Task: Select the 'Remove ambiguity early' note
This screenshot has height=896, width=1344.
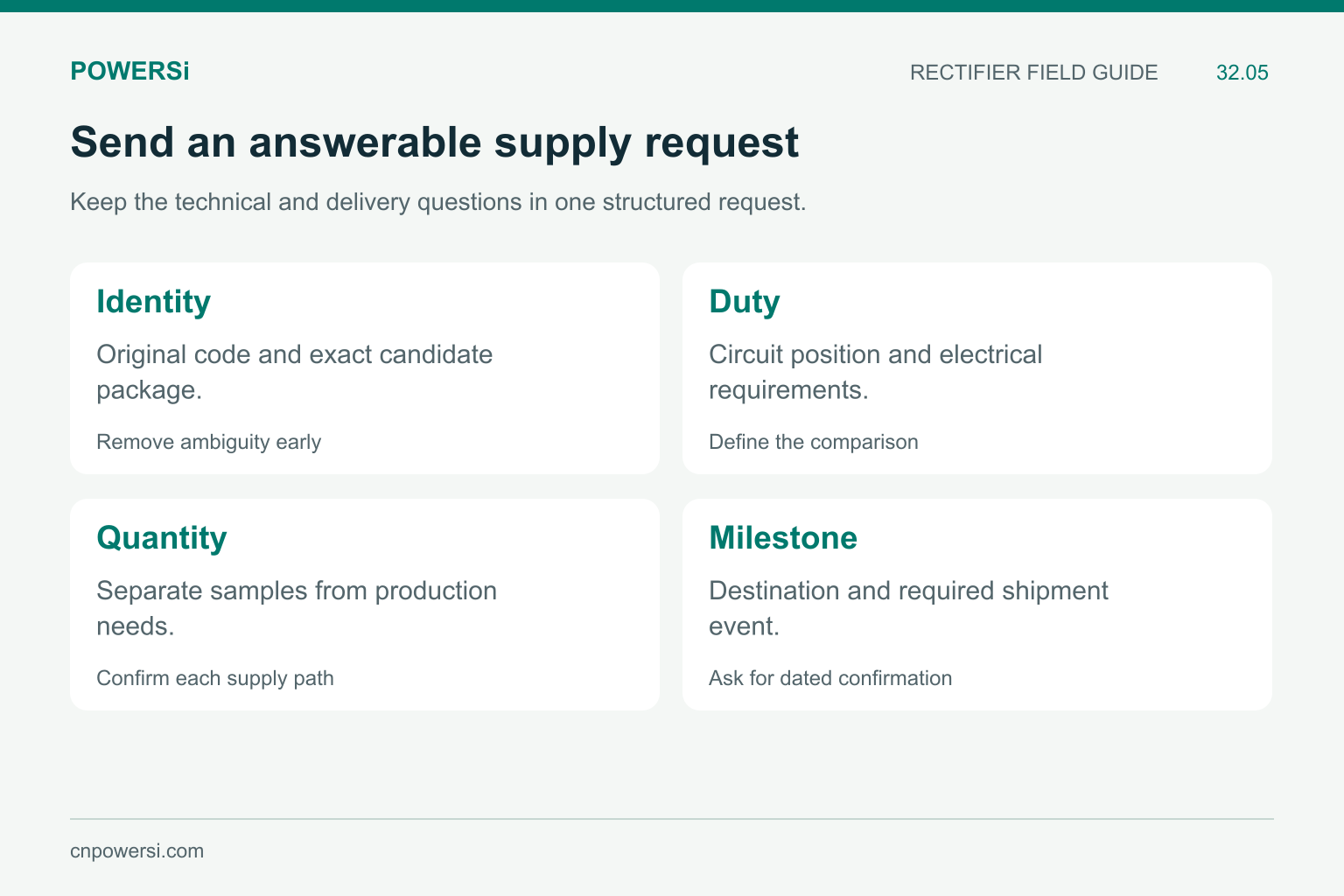Action: pyautogui.click(x=208, y=442)
